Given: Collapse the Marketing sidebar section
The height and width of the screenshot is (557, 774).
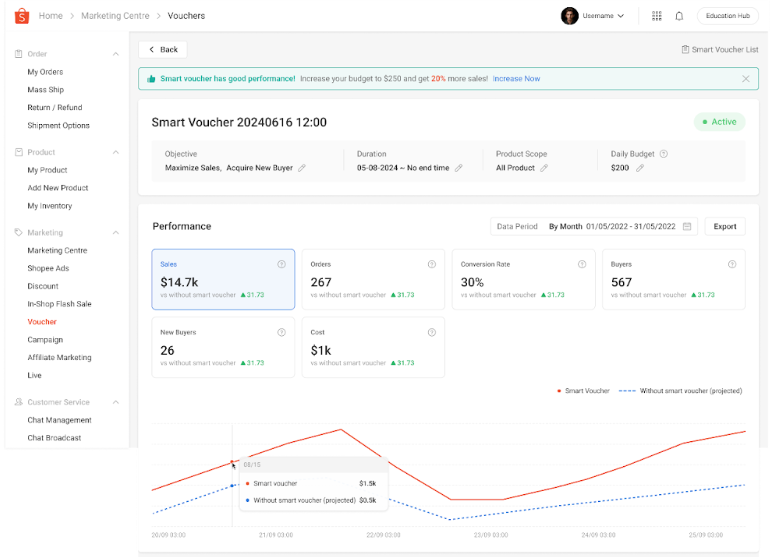Looking at the screenshot, I should pyautogui.click(x=116, y=233).
